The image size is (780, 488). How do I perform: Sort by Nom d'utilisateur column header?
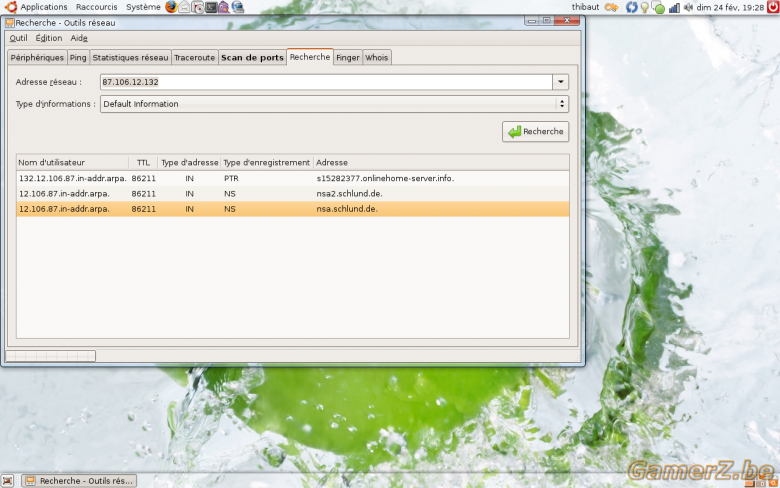click(73, 163)
